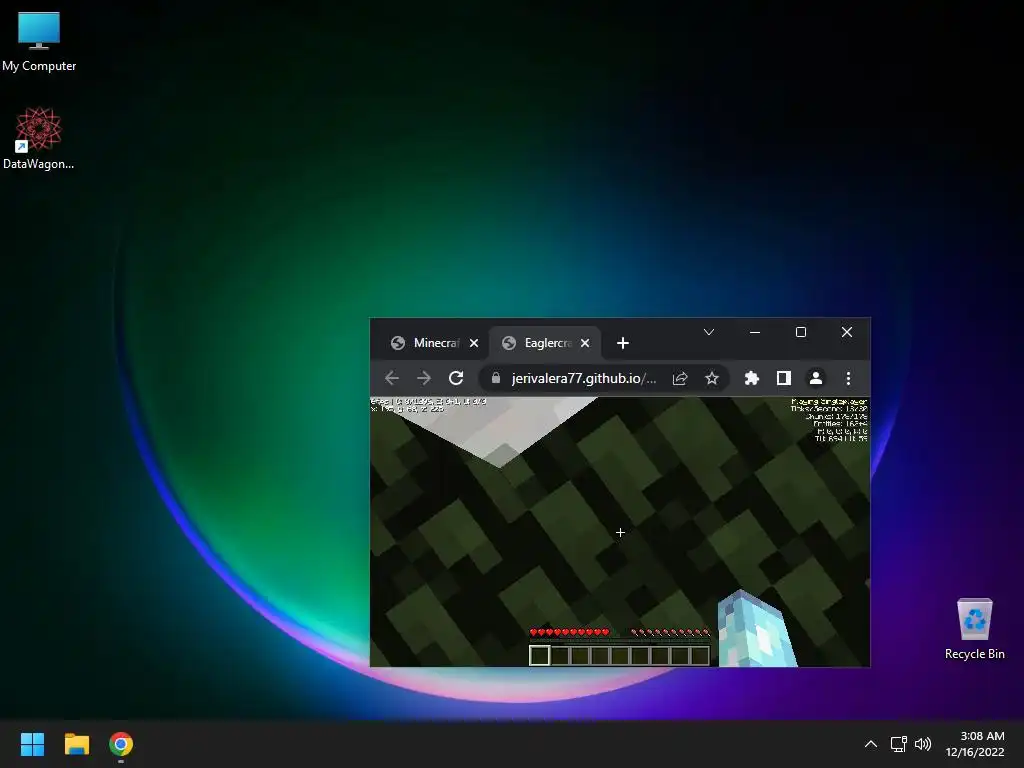Image resolution: width=1024 pixels, height=768 pixels.
Task: Open Chrome three-dot menu
Action: point(848,378)
